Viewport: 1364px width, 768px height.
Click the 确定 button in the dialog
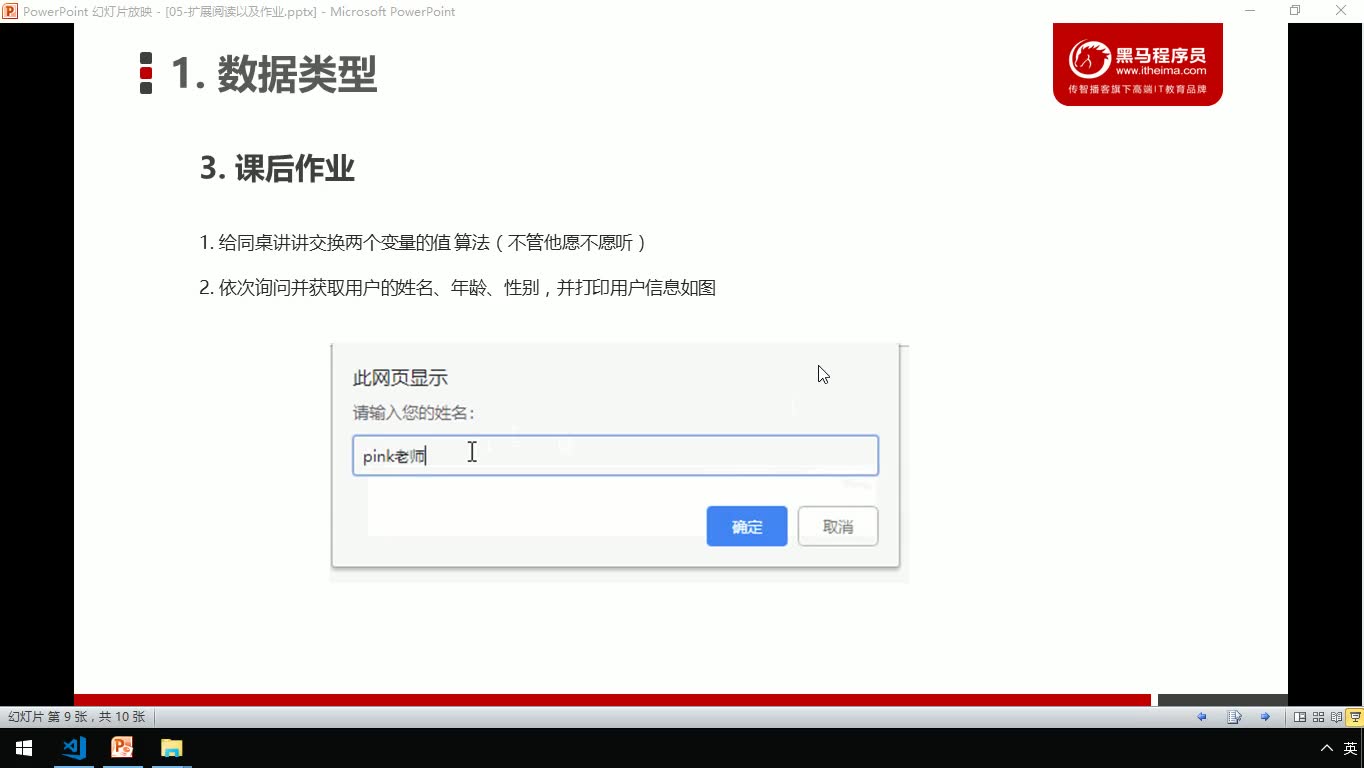747,527
